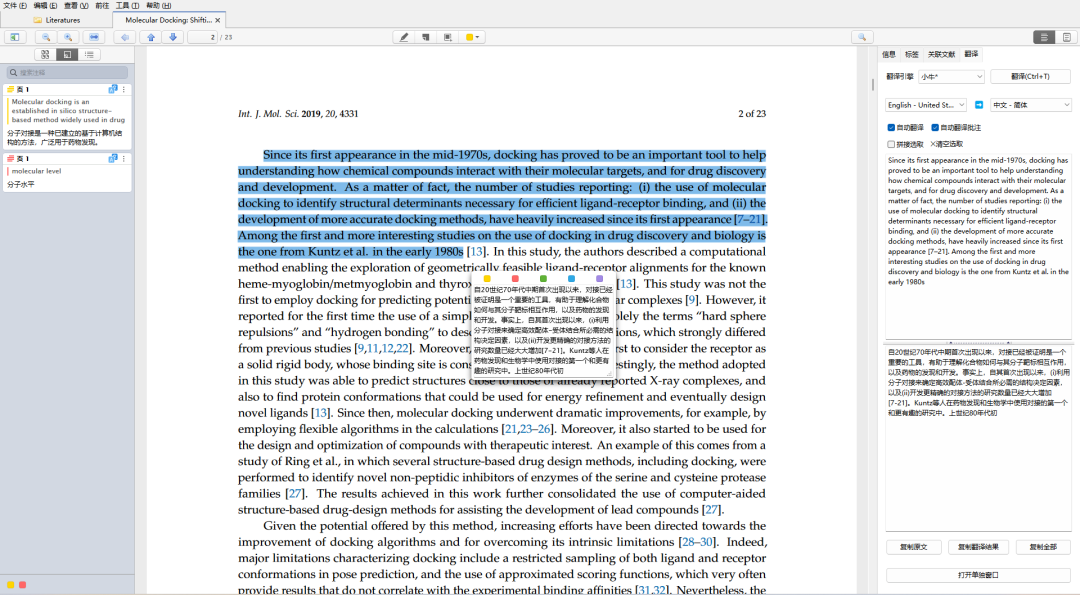Switch to the 标签 tab
The width and height of the screenshot is (1080, 595).
click(x=912, y=54)
